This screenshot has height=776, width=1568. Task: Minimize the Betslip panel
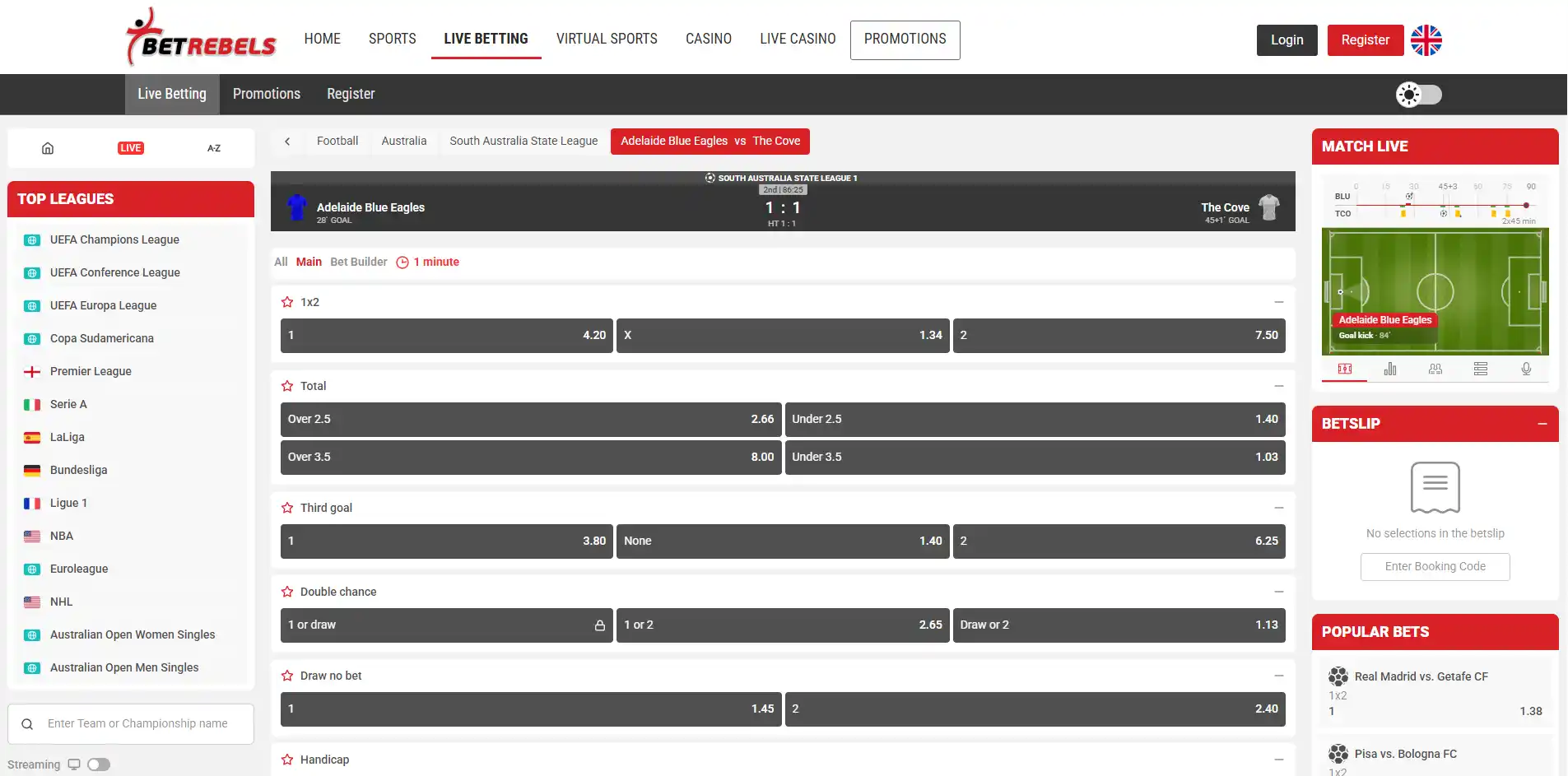pos(1542,424)
